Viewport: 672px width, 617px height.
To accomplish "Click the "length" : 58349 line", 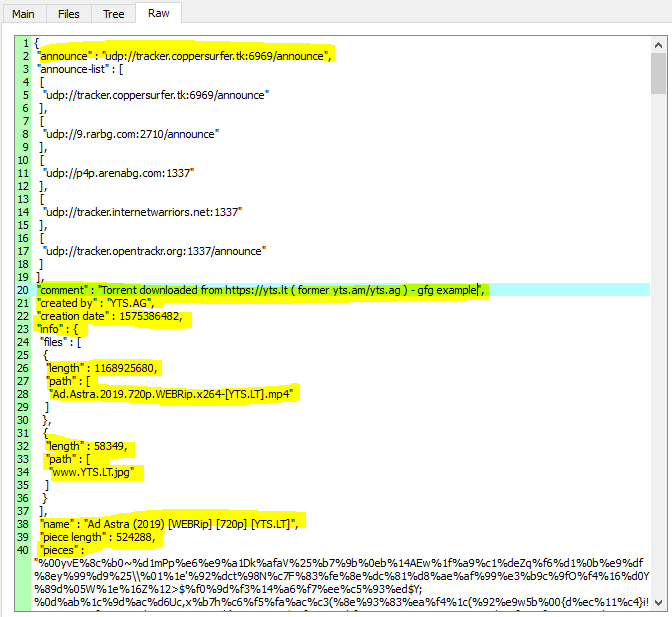I will point(87,446).
